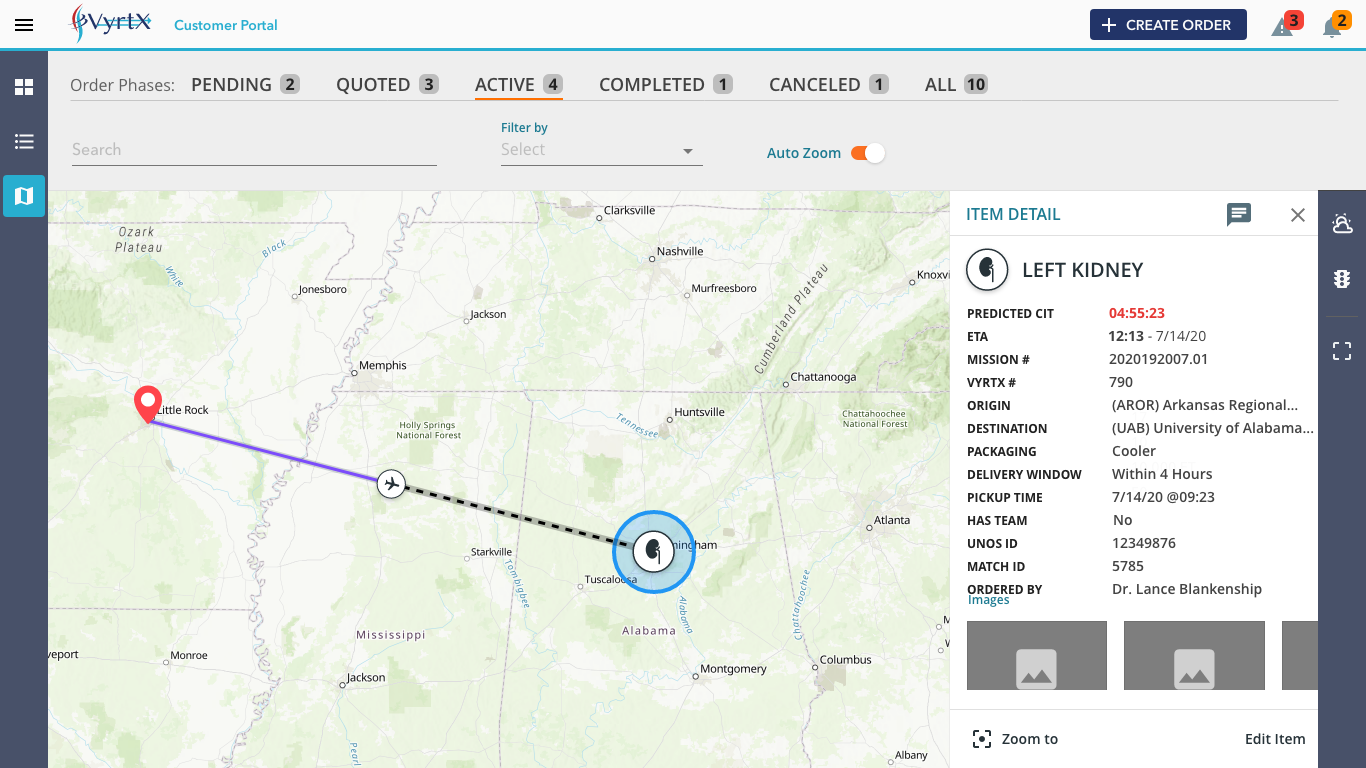Click the kidney marker near Birmingham
Viewport: 1366px width, 768px height.
coord(653,551)
